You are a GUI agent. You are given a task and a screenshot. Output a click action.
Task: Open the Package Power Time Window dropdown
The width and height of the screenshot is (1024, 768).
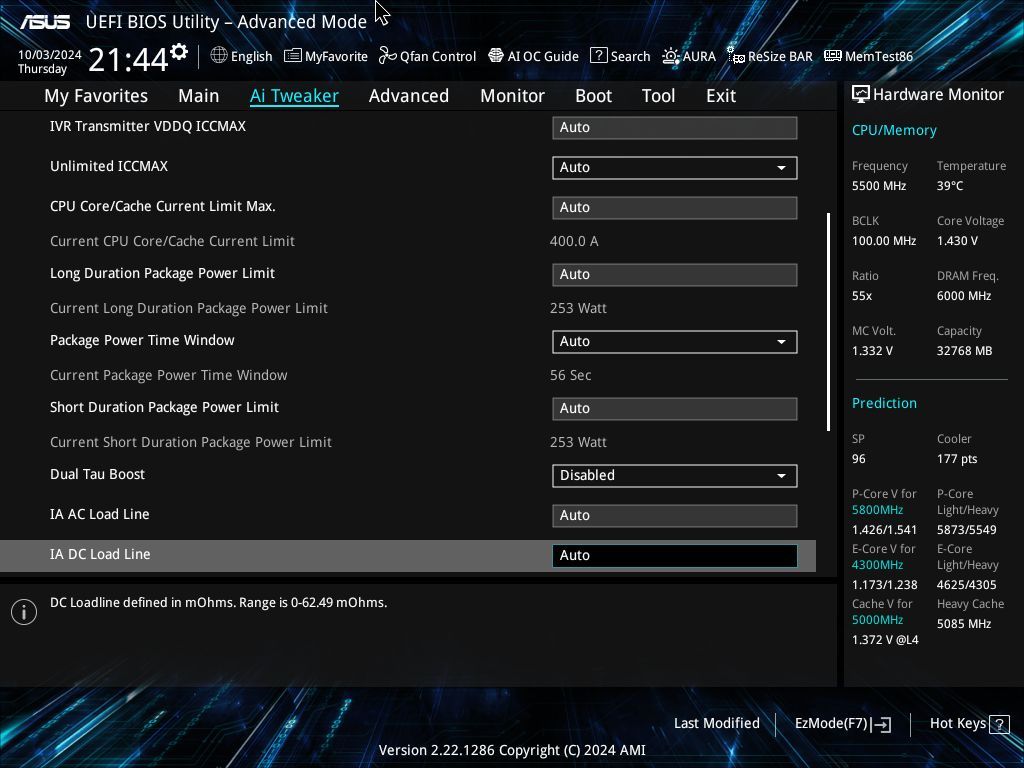click(x=675, y=342)
